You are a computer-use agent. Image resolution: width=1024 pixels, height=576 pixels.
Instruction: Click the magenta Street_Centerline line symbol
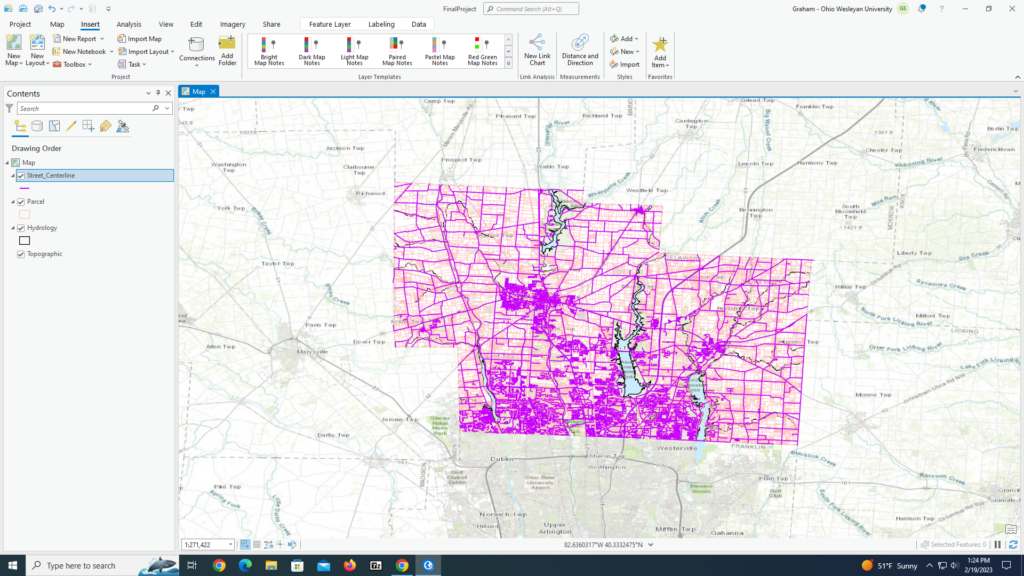click(24, 188)
